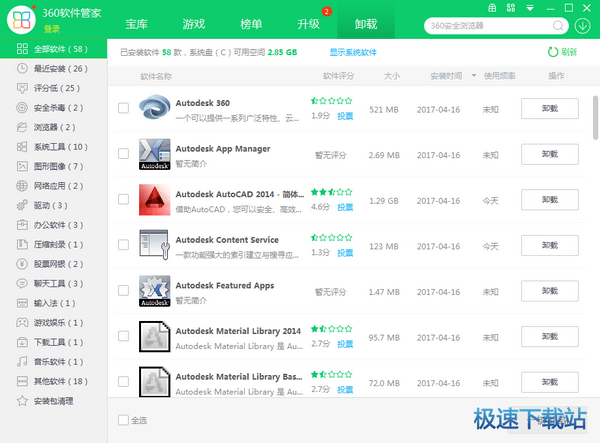The image size is (600, 443).
Task: Select 网络应用 (2) category
Action: click(54, 186)
